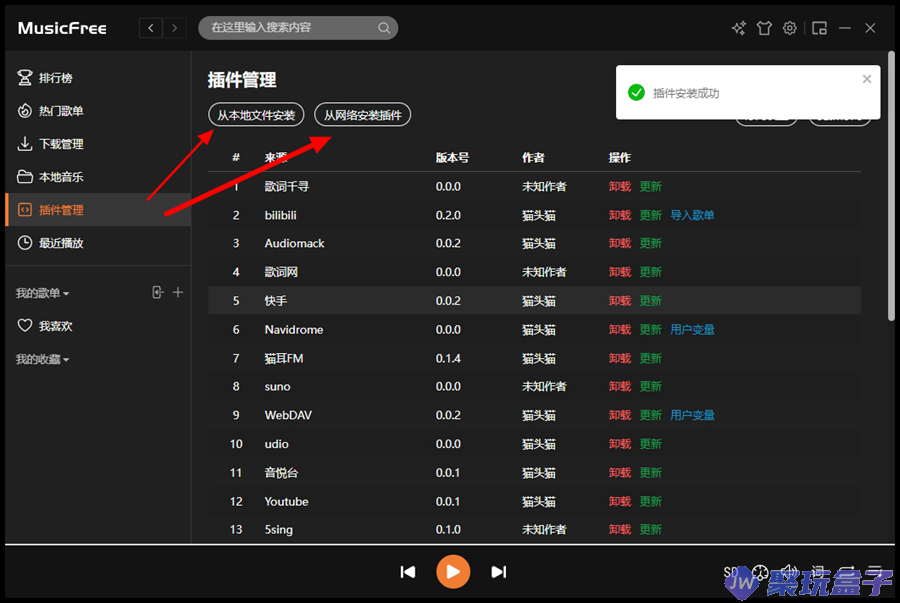This screenshot has width=900, height=603.
Task: Click the 版本号 column header
Action: [452, 158]
